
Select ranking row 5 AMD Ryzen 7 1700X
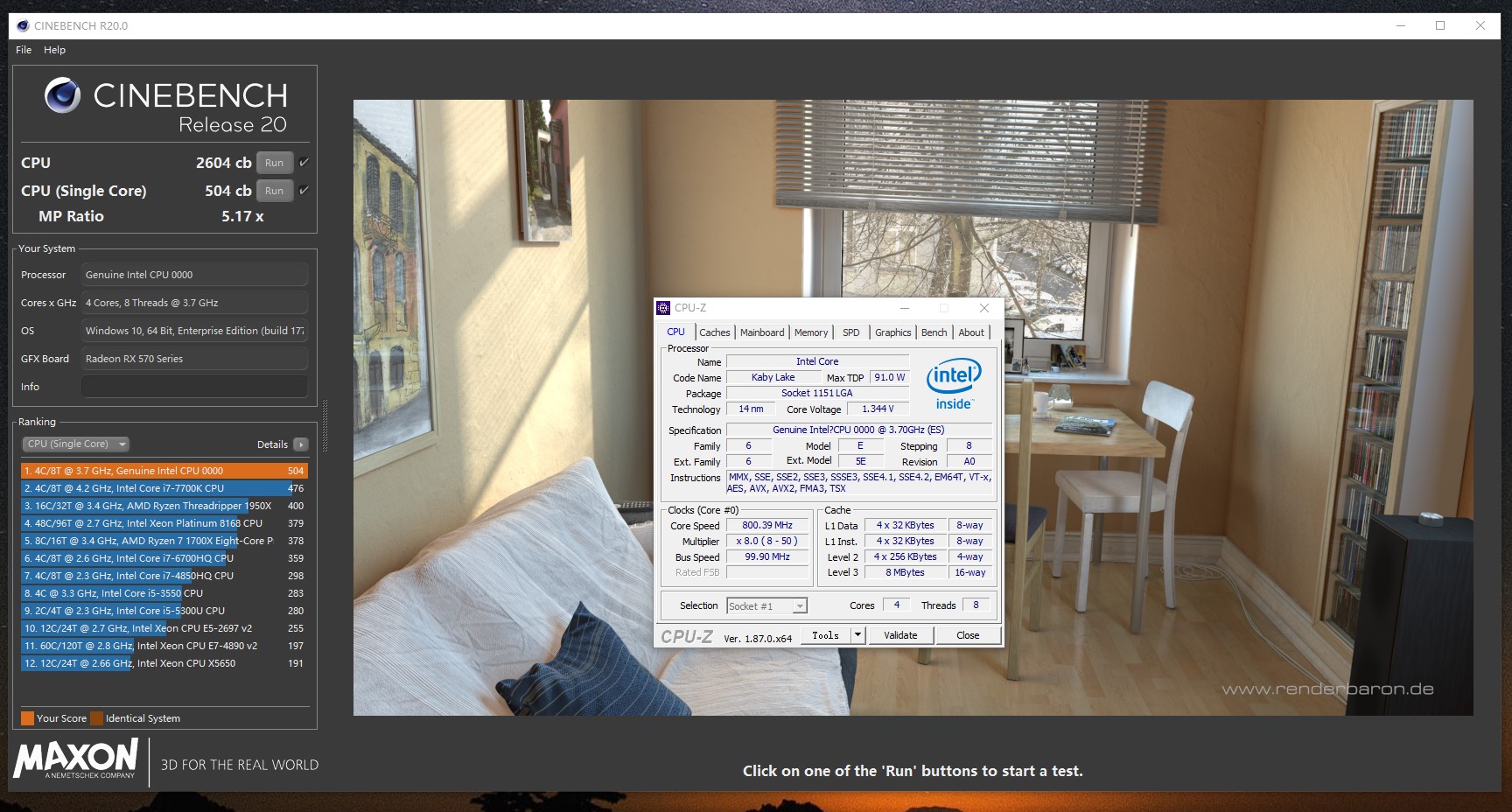(164, 541)
